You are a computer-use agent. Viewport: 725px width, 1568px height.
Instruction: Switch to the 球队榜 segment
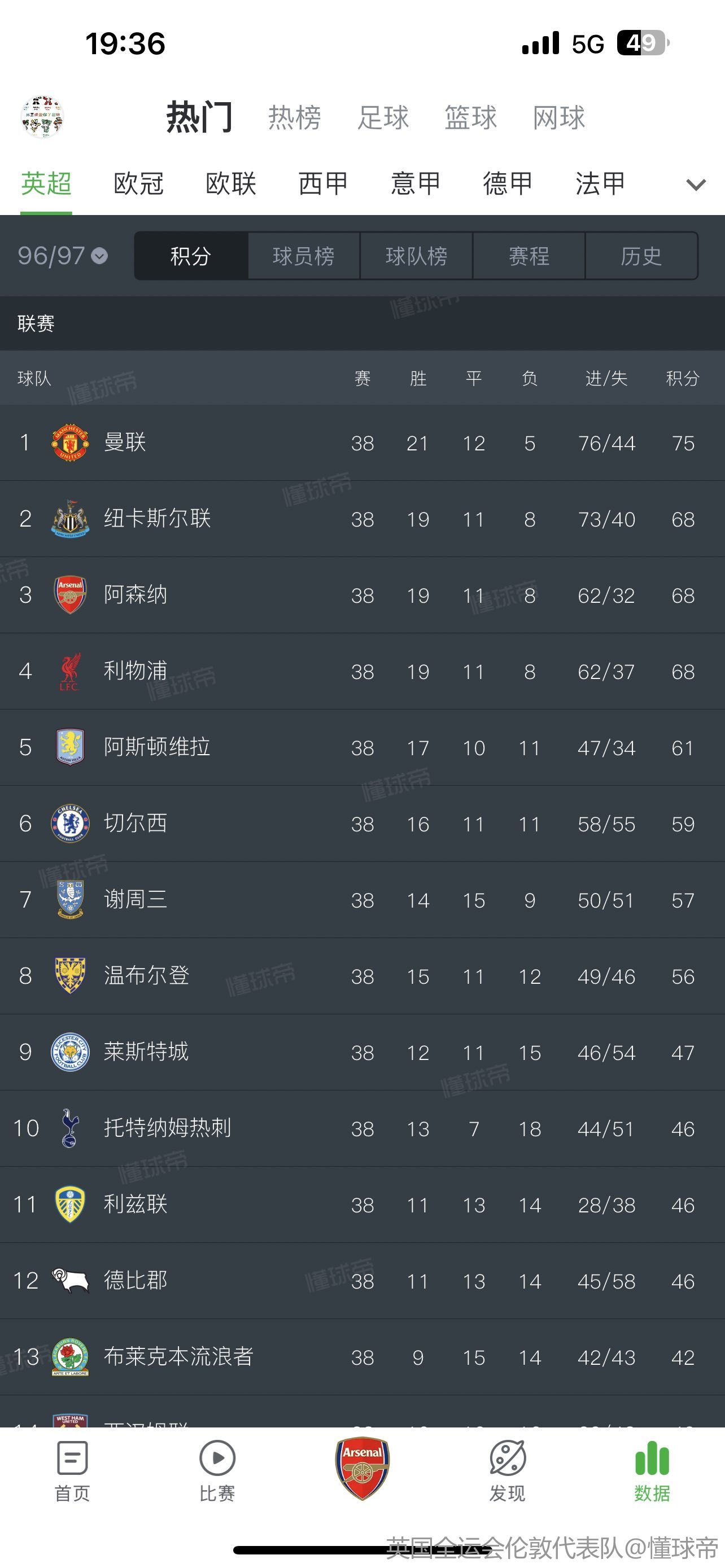pyautogui.click(x=416, y=256)
